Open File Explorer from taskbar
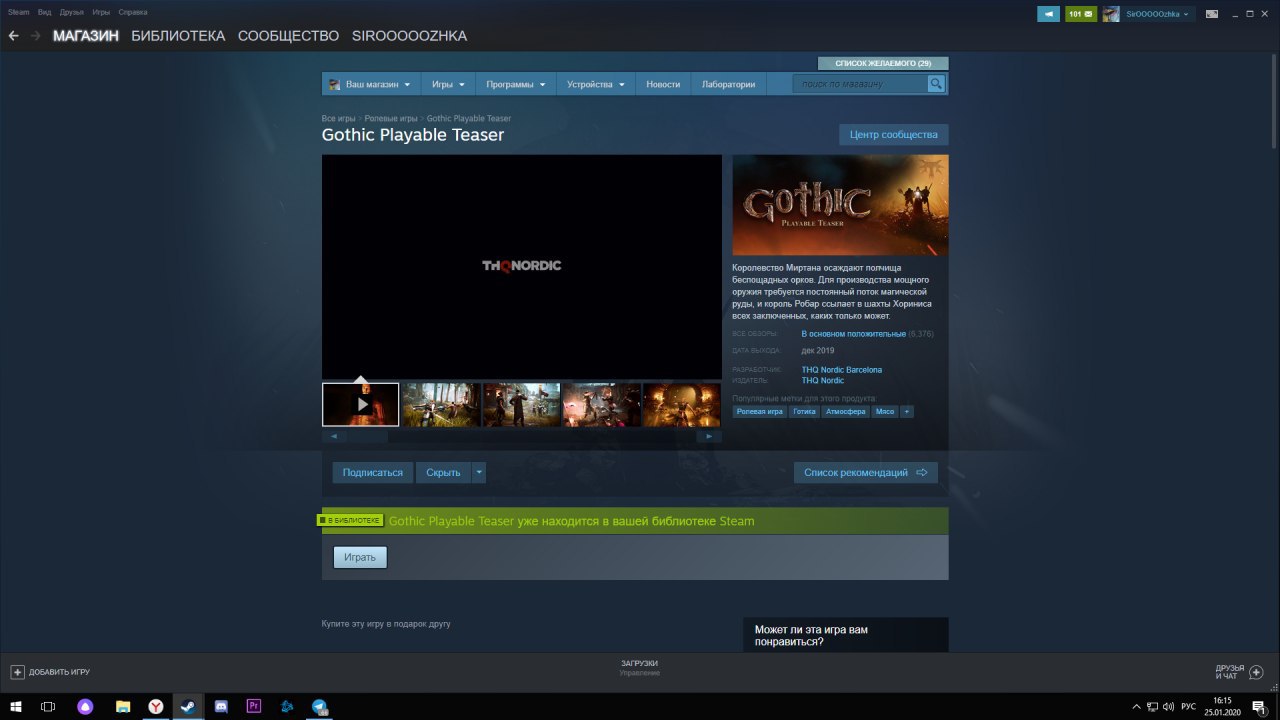Image resolution: width=1280 pixels, height=720 pixels. (x=122, y=706)
